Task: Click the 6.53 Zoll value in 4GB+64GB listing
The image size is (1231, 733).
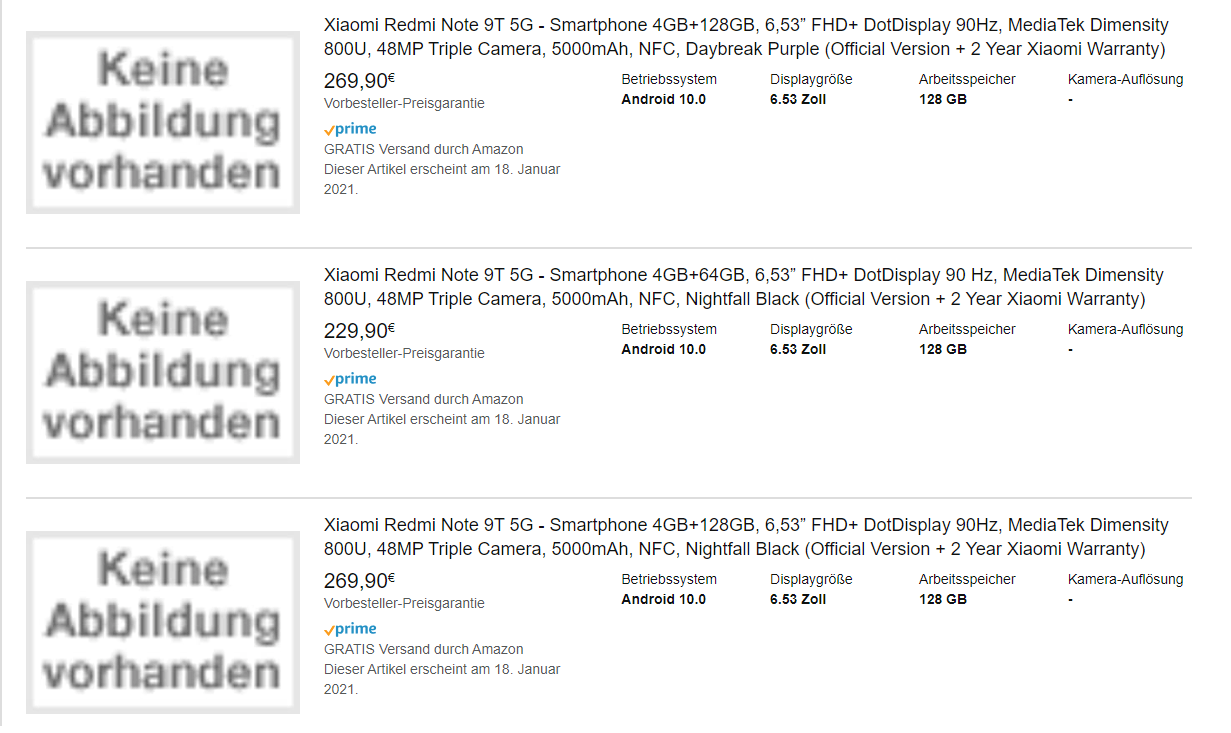Action: pyautogui.click(x=798, y=349)
